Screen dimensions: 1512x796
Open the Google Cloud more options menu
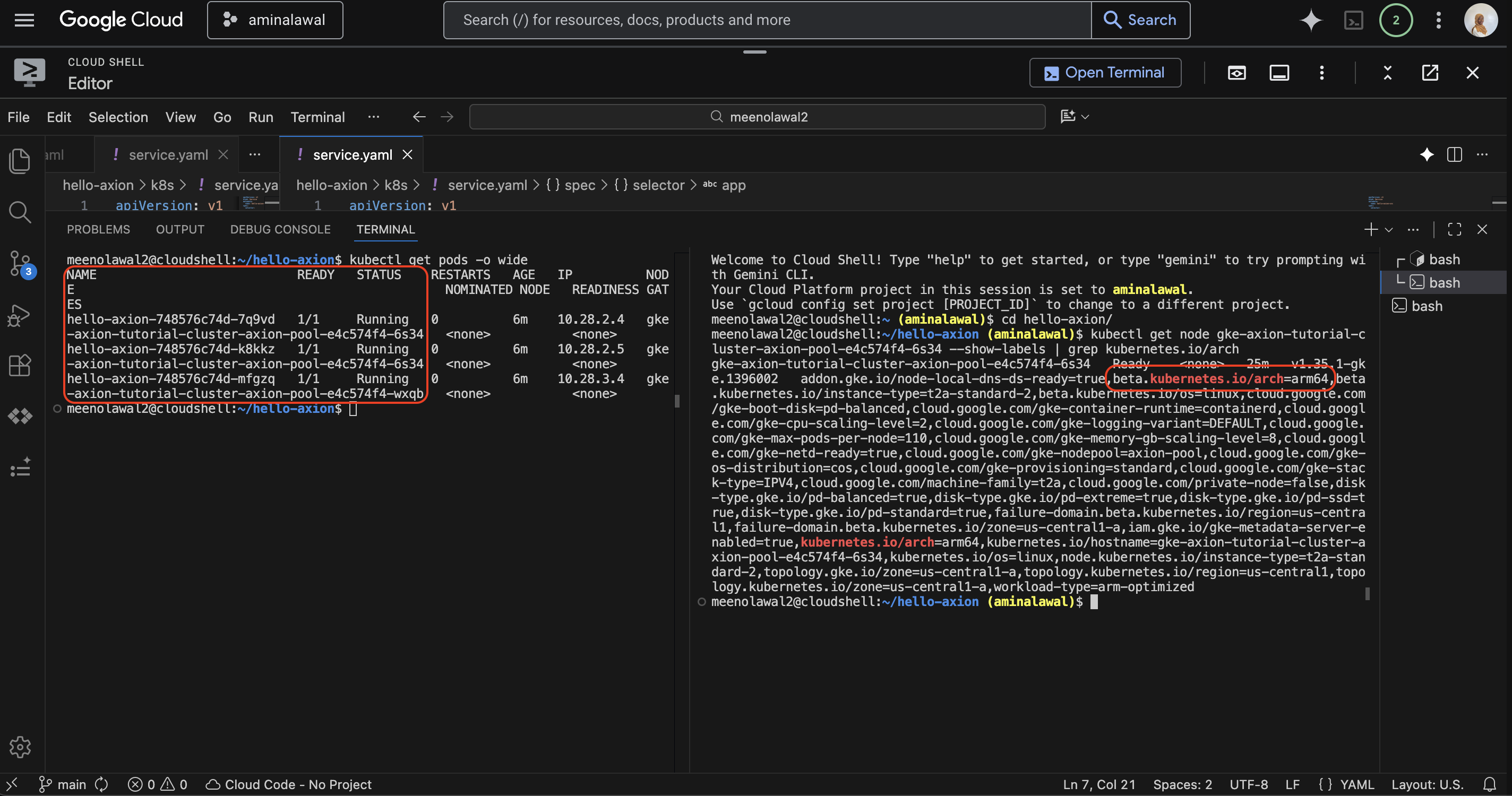[1438, 20]
